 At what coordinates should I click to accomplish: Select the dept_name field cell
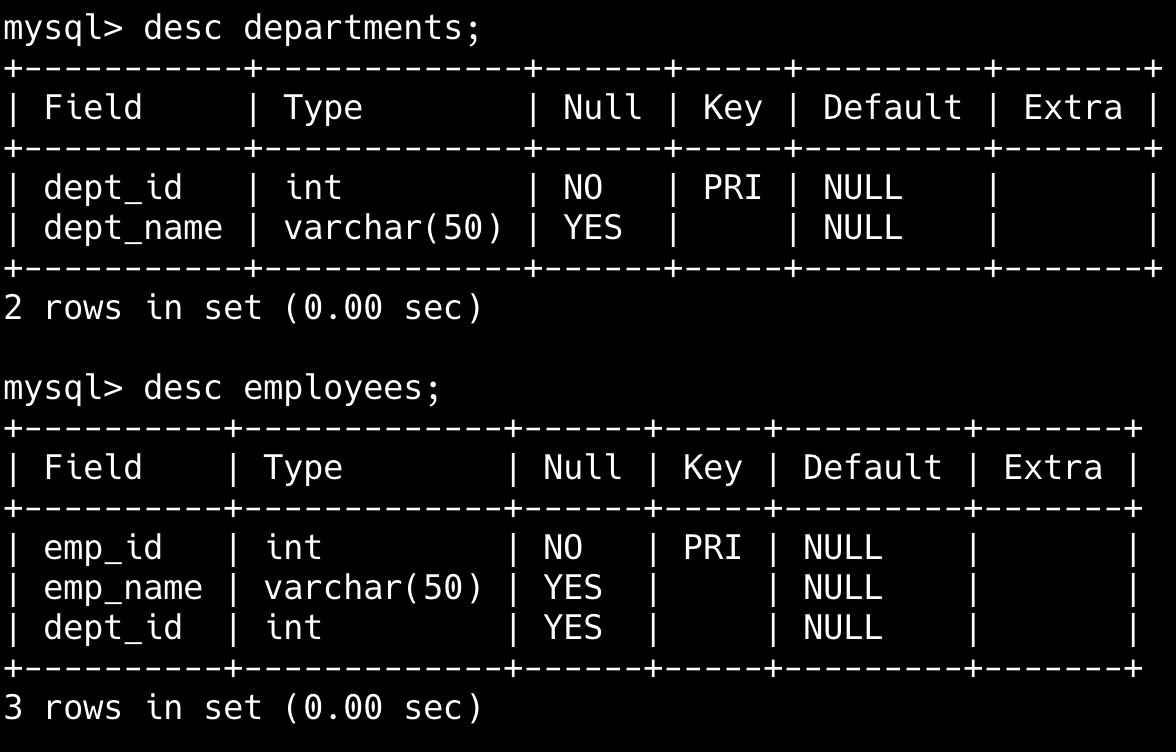coord(133,229)
